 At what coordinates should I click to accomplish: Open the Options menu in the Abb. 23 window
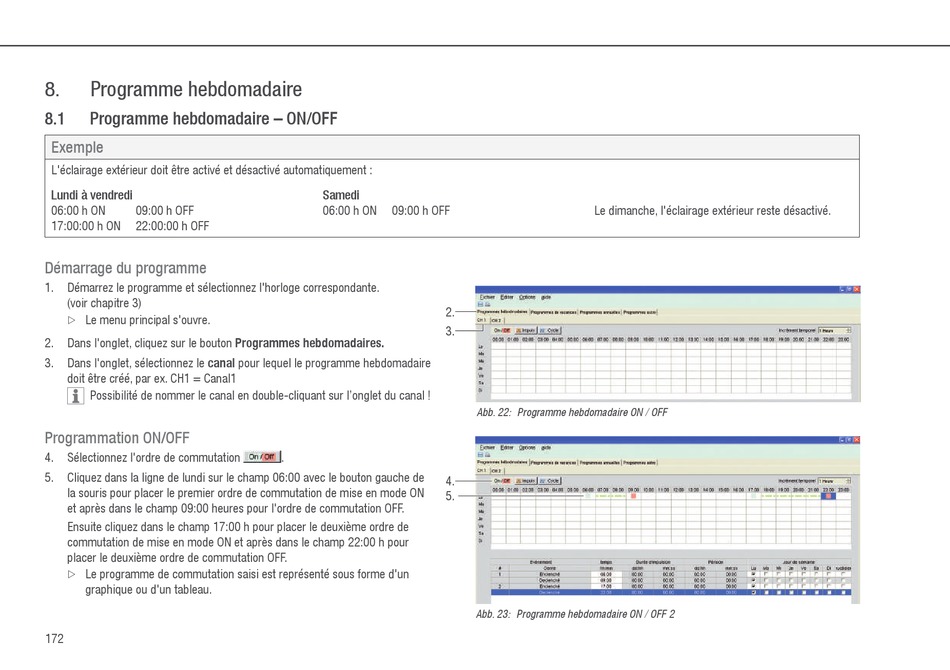(x=527, y=447)
